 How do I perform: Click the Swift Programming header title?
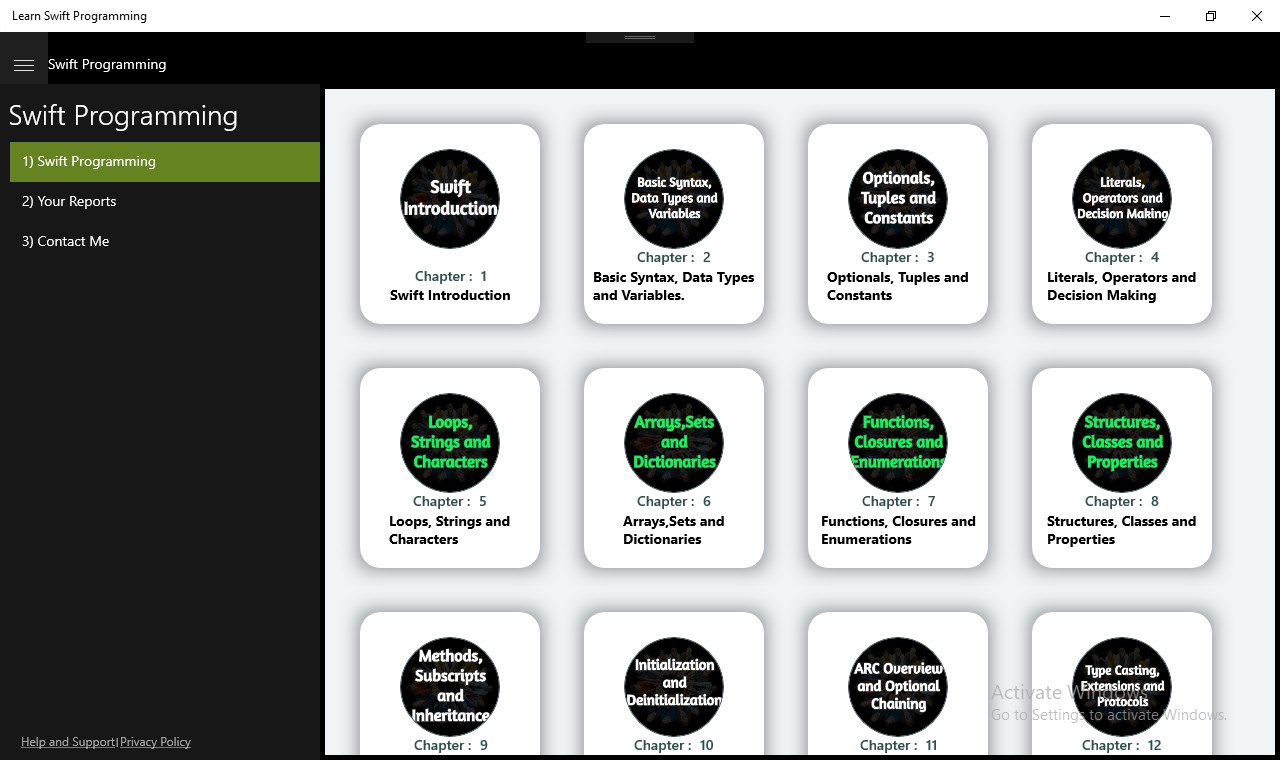pos(107,65)
